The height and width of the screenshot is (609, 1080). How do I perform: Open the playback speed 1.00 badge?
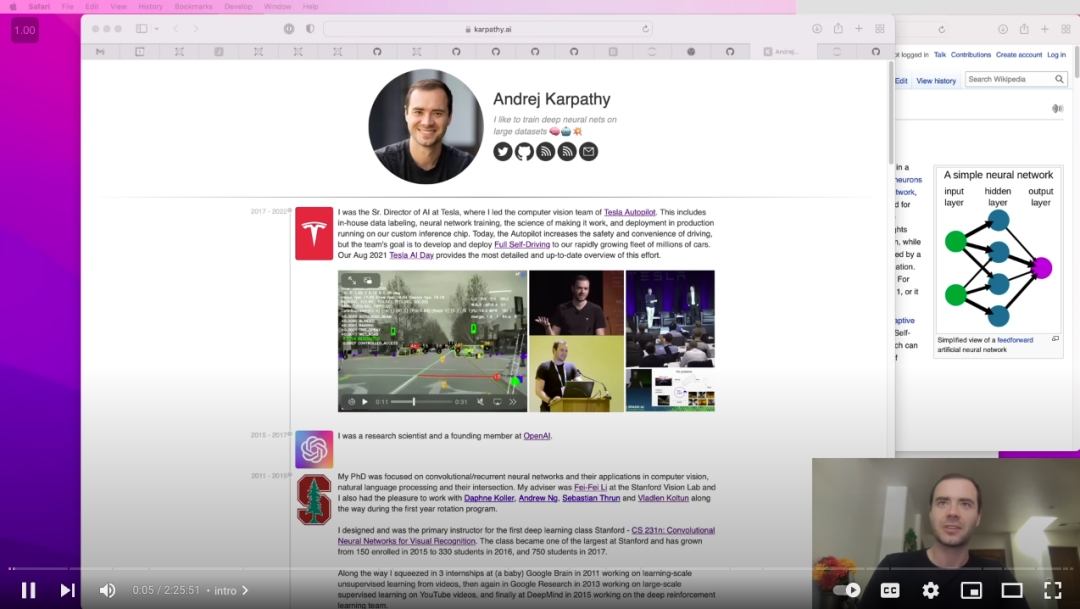(25, 30)
